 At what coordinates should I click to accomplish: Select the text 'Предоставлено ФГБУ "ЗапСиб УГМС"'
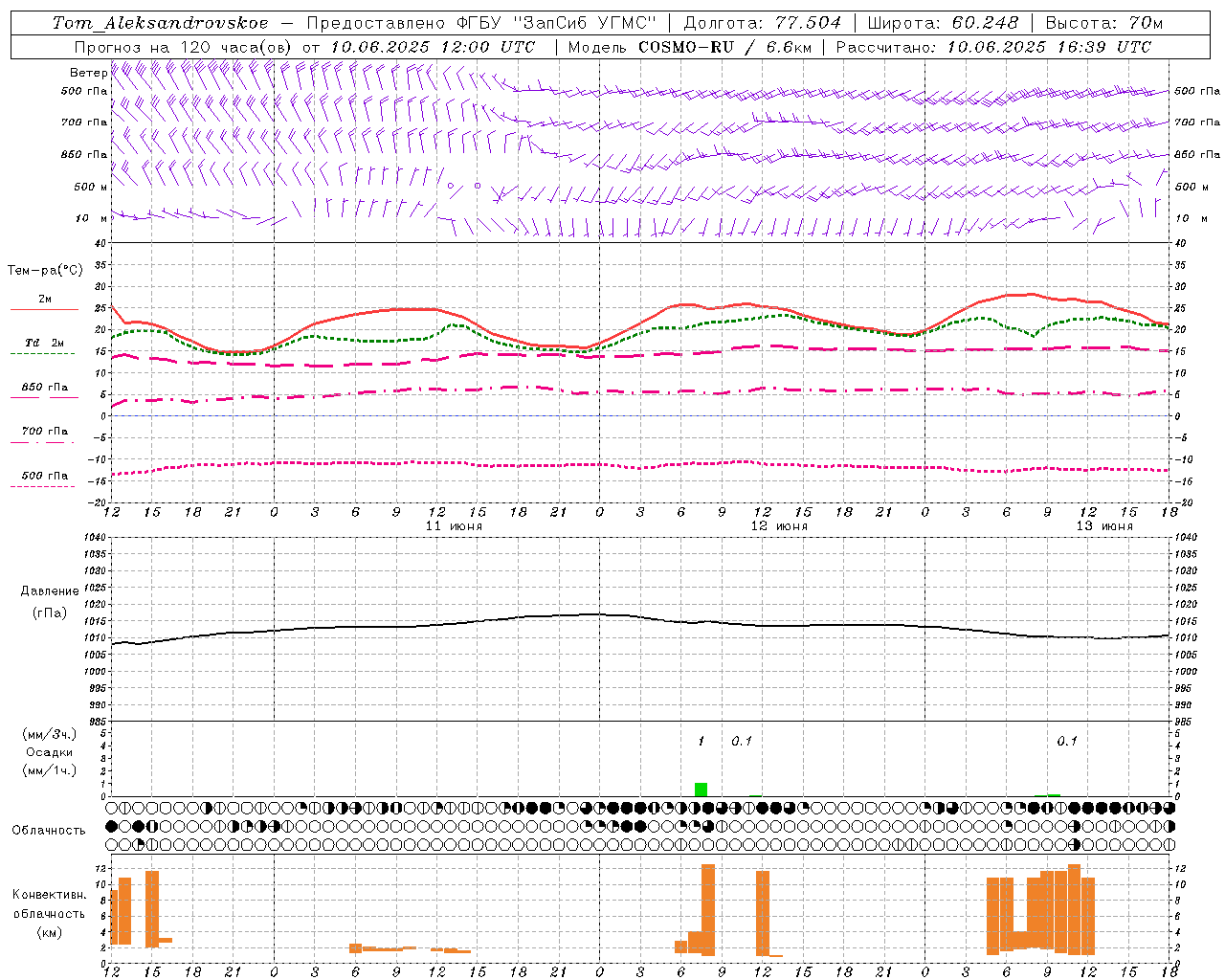point(481,23)
